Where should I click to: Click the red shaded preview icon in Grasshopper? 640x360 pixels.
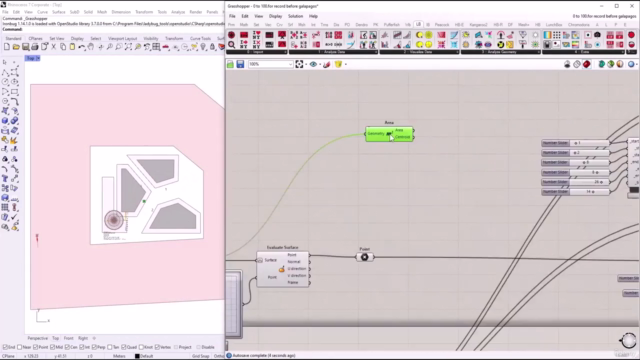click(x=587, y=64)
